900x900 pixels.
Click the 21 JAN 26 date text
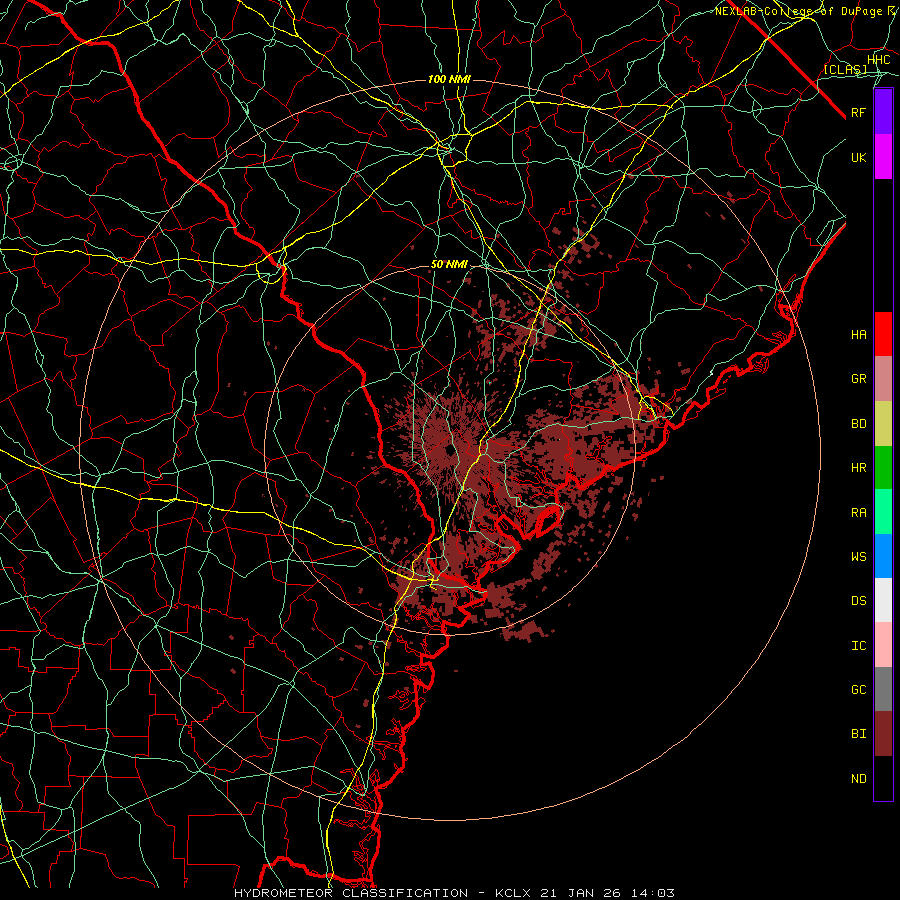581,893
